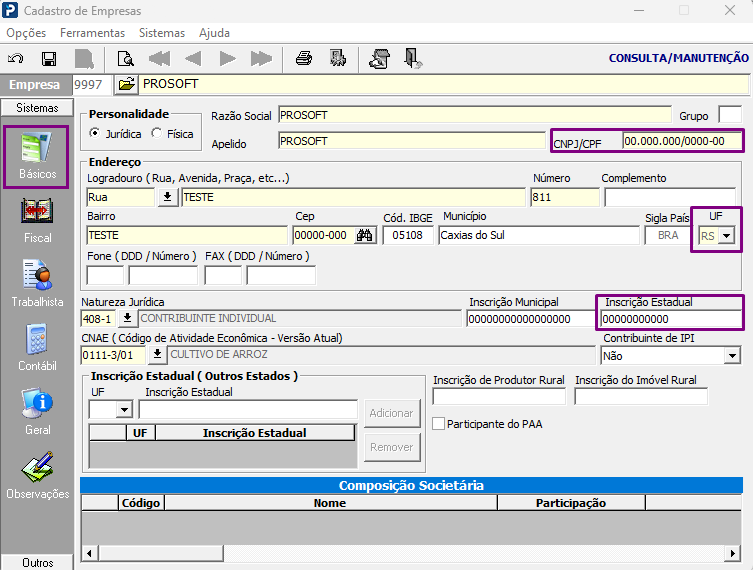753x570 pixels.
Task: Click the Razão Social field
Action: click(x=474, y=115)
